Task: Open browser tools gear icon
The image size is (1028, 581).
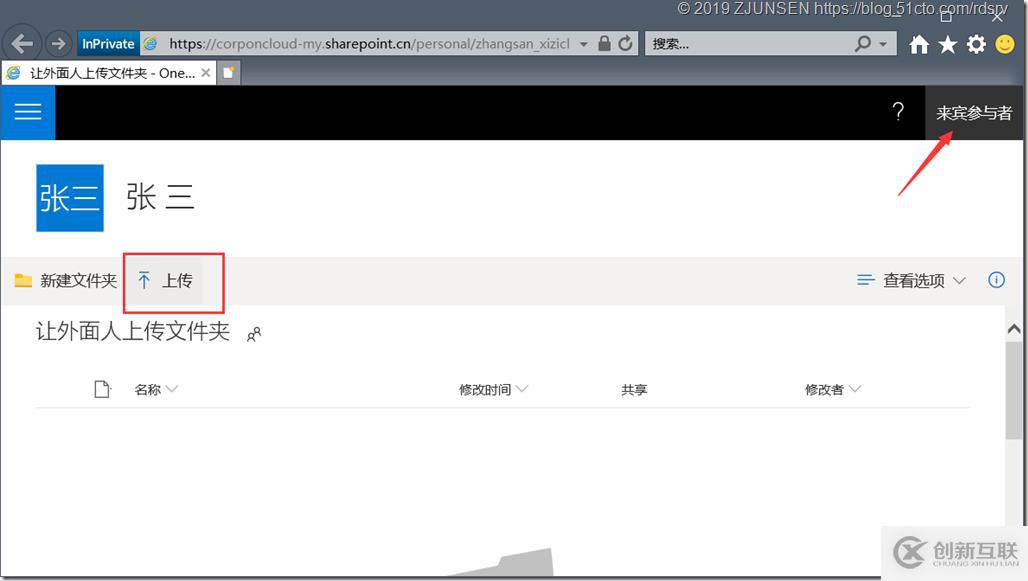Action: [x=976, y=45]
